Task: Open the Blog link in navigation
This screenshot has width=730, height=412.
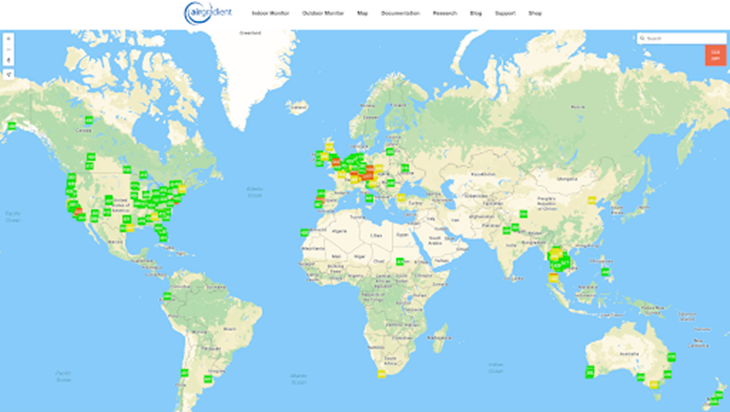Action: (475, 14)
